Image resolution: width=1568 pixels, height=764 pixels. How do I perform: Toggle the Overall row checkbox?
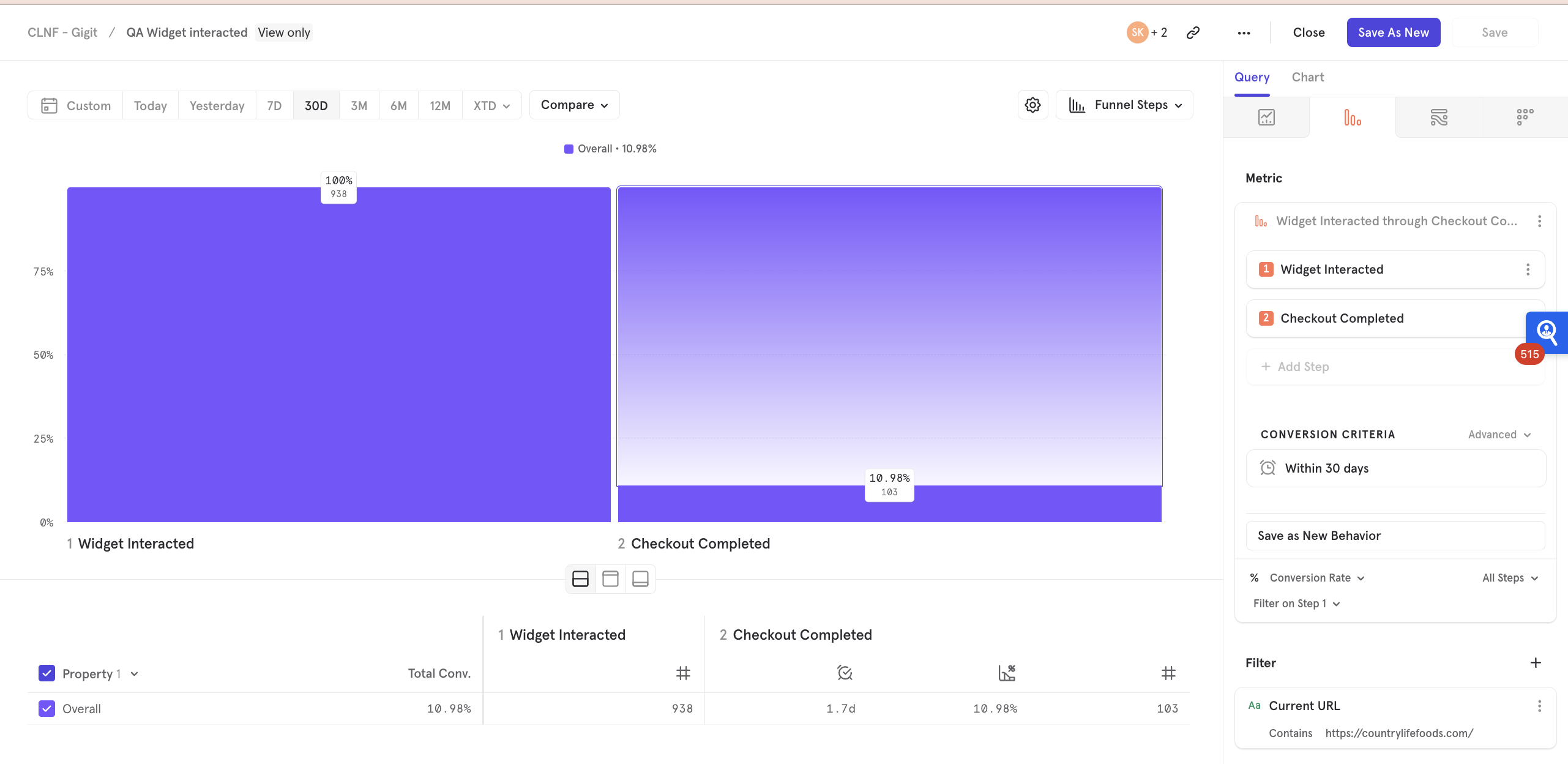47,708
